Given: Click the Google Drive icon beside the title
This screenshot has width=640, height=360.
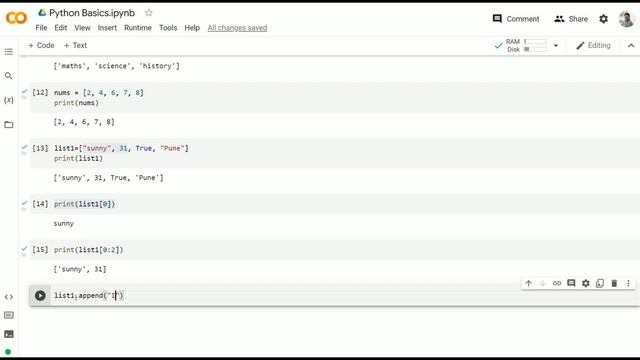Looking at the screenshot, I should click(x=42, y=13).
